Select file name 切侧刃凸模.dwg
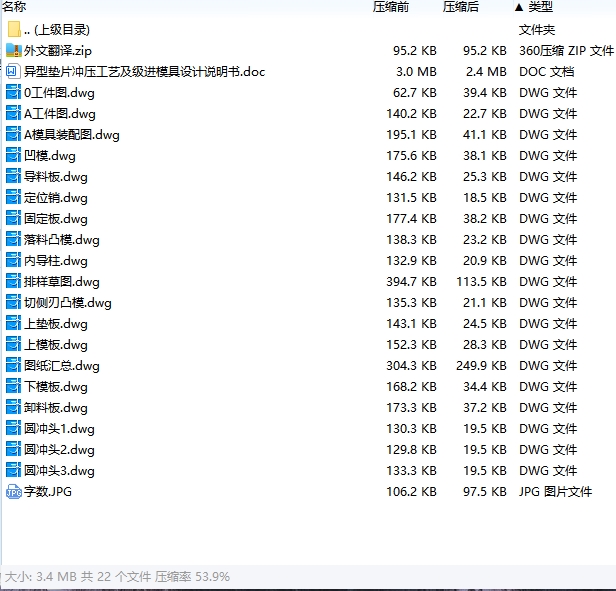This screenshot has height=591, width=616. tap(68, 303)
